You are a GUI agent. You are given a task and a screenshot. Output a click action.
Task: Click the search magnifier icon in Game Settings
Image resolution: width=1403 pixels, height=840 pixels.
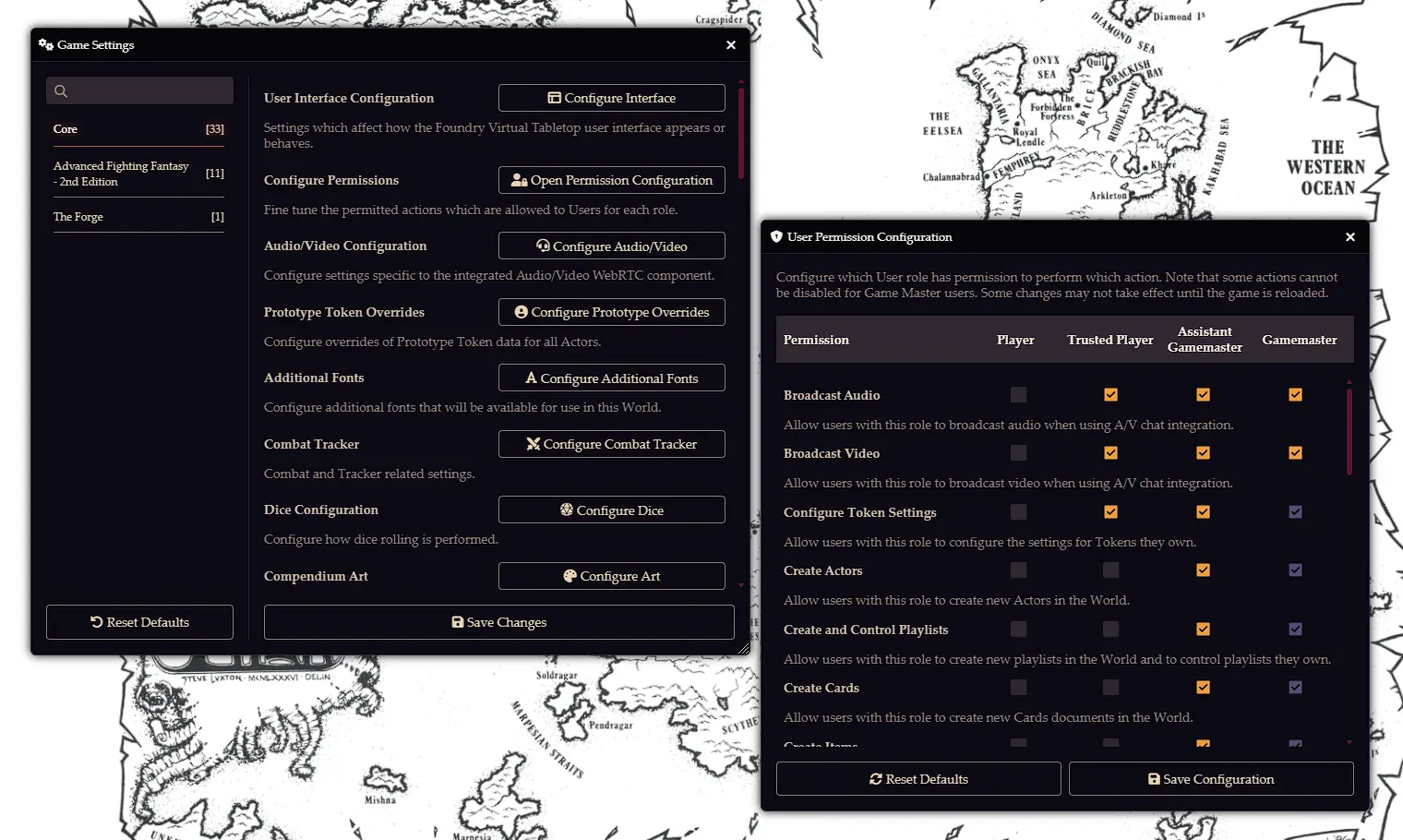point(61,90)
